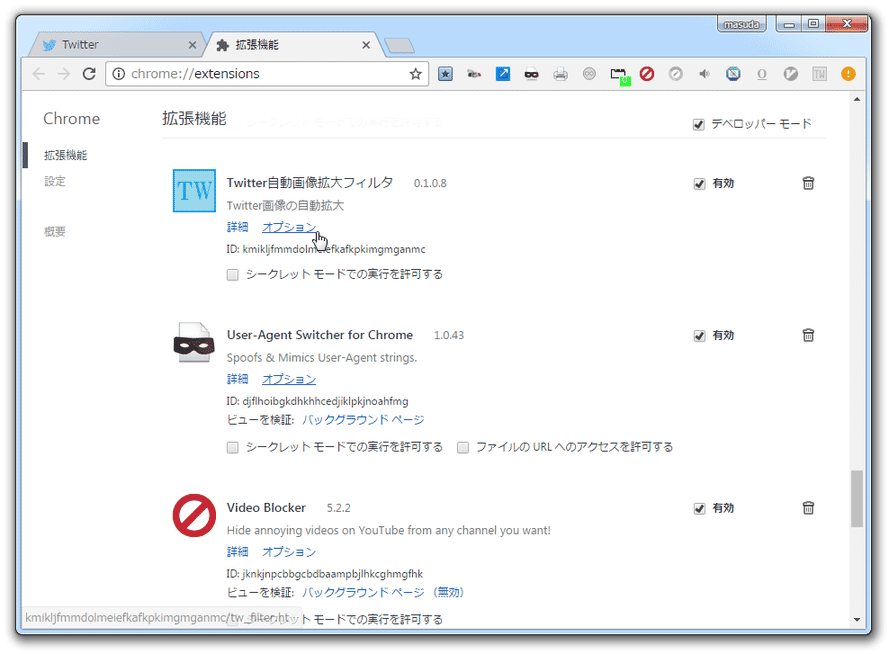Inspect User-Agent Switcher バックグラウンド ページ link
The height and width of the screenshot is (654, 889).
363,419
